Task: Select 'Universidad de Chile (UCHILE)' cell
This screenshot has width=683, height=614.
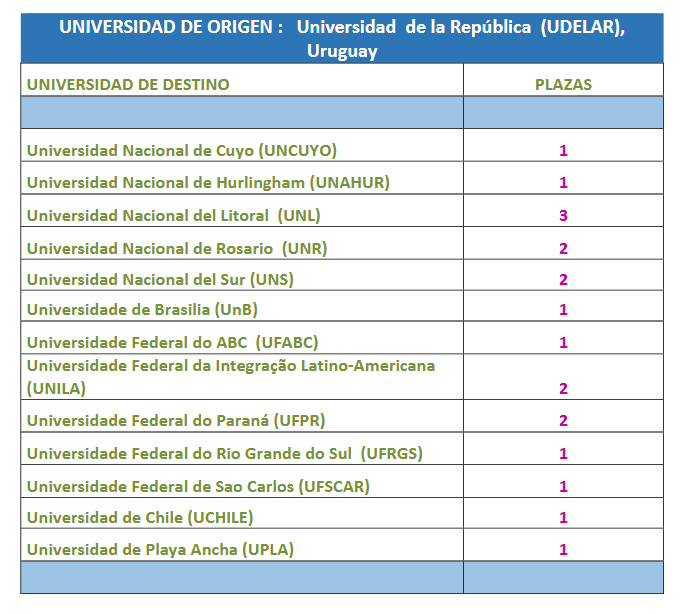Action: point(242,513)
